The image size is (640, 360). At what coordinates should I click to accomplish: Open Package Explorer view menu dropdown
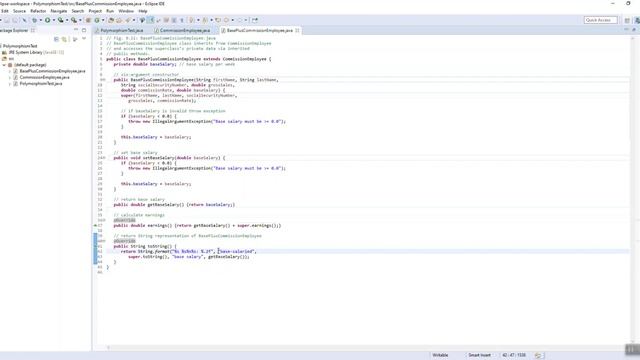[84, 39]
